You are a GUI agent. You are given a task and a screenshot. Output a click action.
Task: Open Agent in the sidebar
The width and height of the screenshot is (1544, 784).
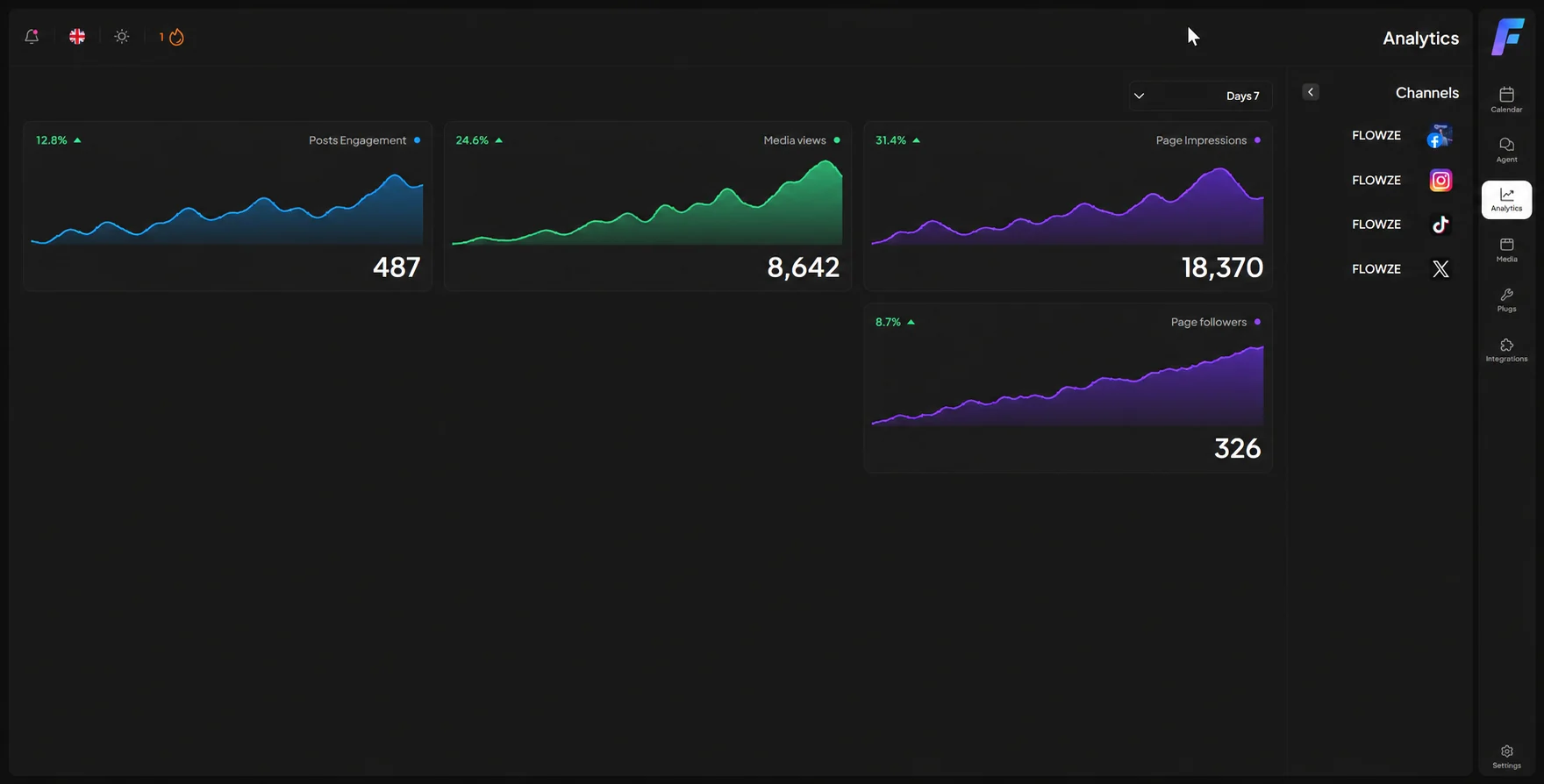point(1506,150)
